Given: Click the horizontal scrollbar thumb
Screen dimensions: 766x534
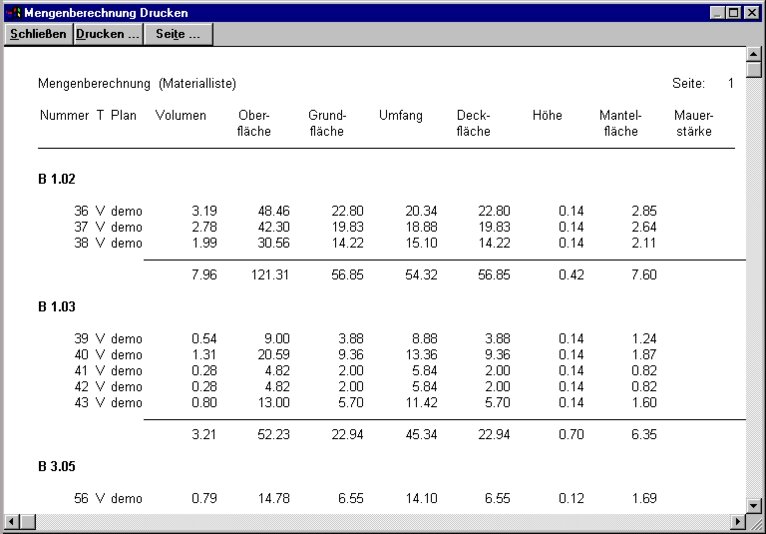Looking at the screenshot, I should point(28,522).
